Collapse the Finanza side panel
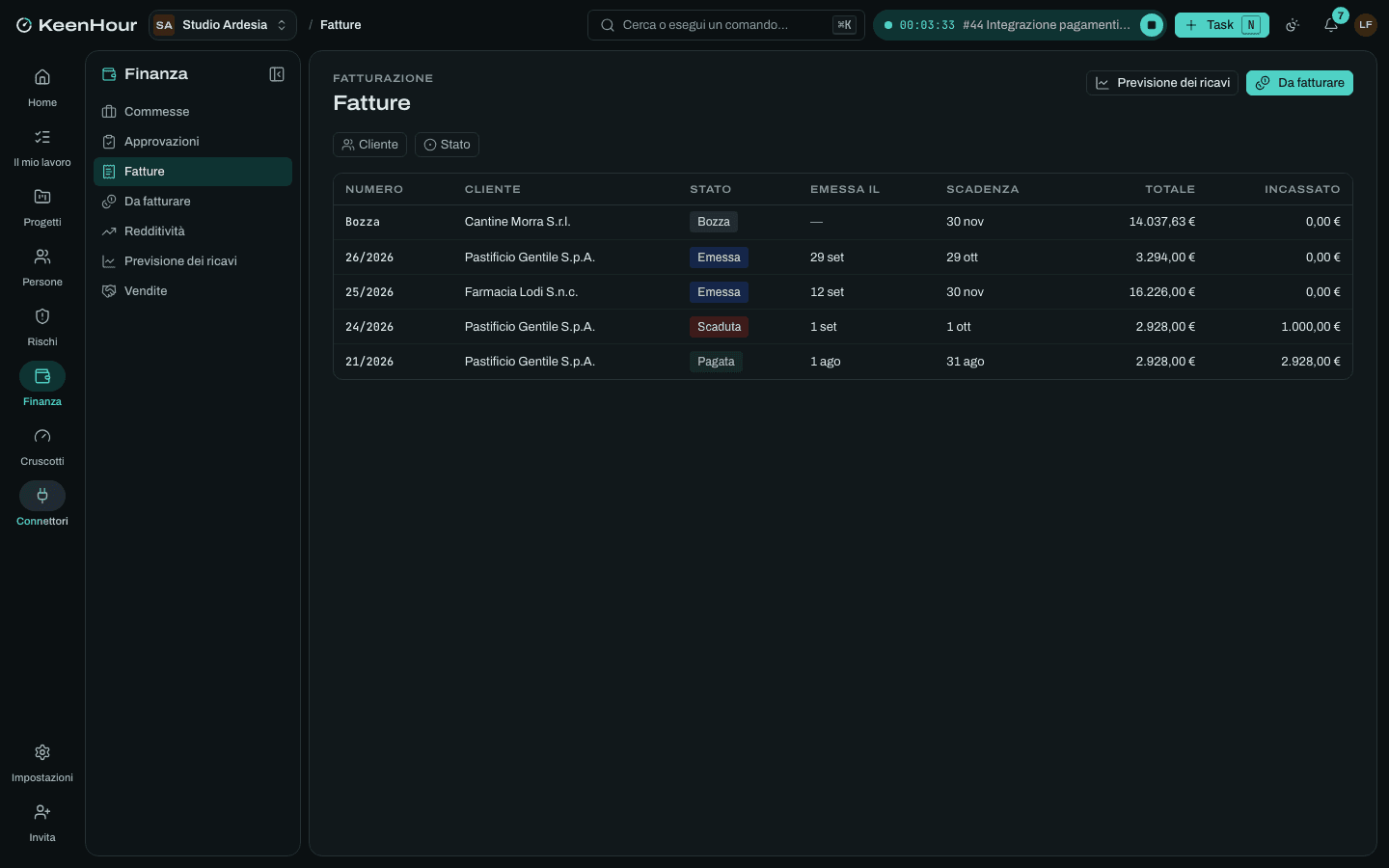 [277, 74]
